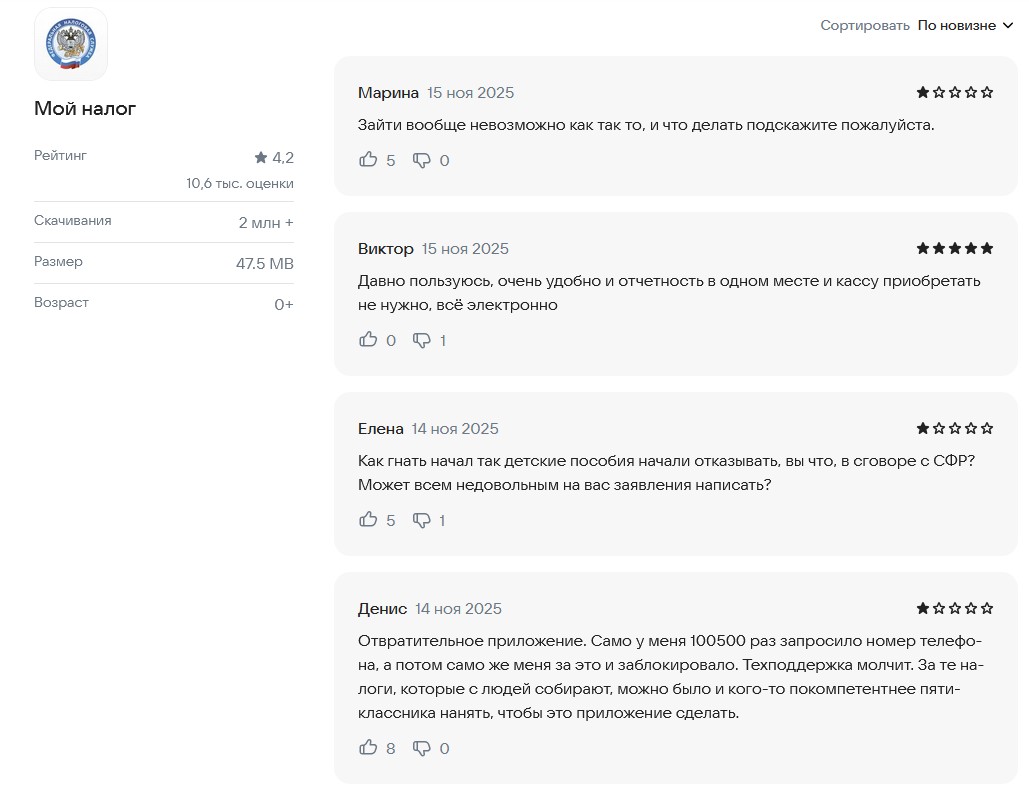Like Marina's review with thumbs up
Image resolution: width=1029 pixels, height=790 pixels.
(369, 160)
